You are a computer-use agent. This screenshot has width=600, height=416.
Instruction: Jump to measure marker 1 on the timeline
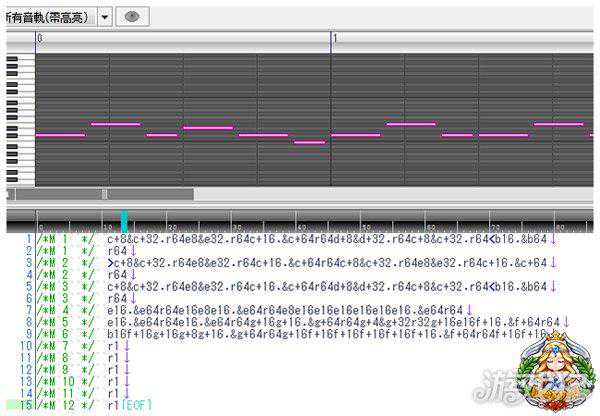click(x=335, y=38)
